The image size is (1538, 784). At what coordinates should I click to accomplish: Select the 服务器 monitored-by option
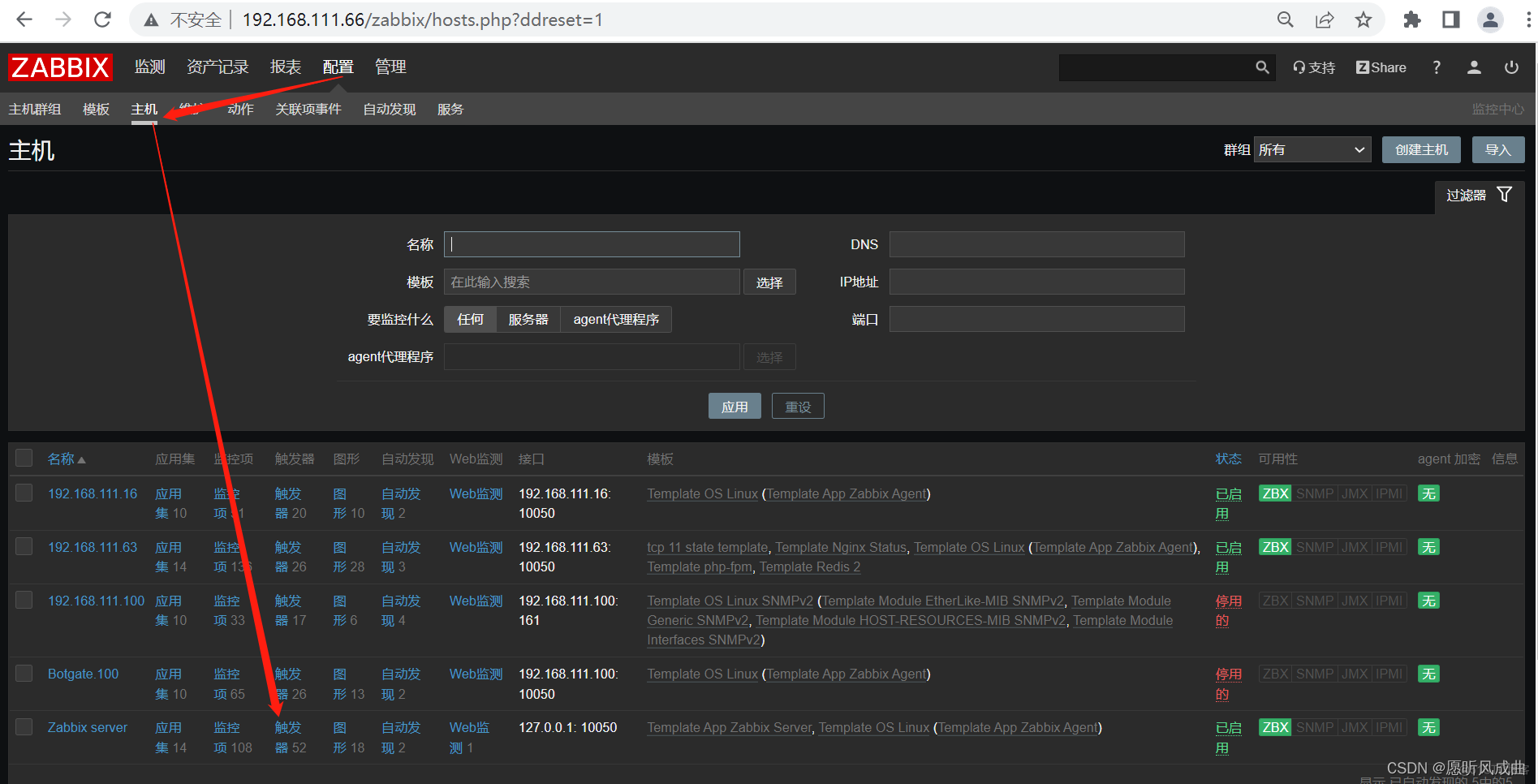528,319
